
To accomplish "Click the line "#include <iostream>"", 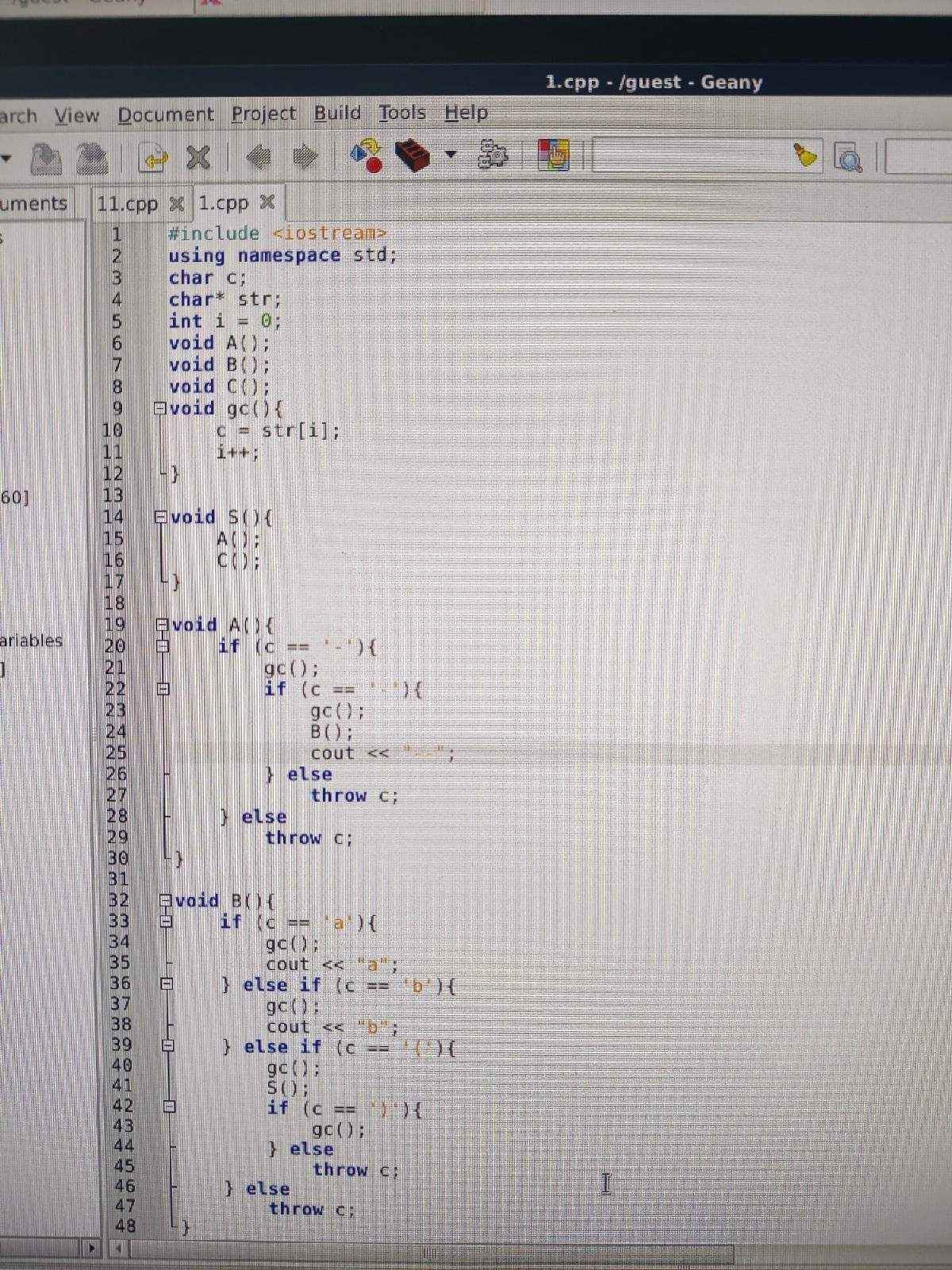I will coord(278,233).
